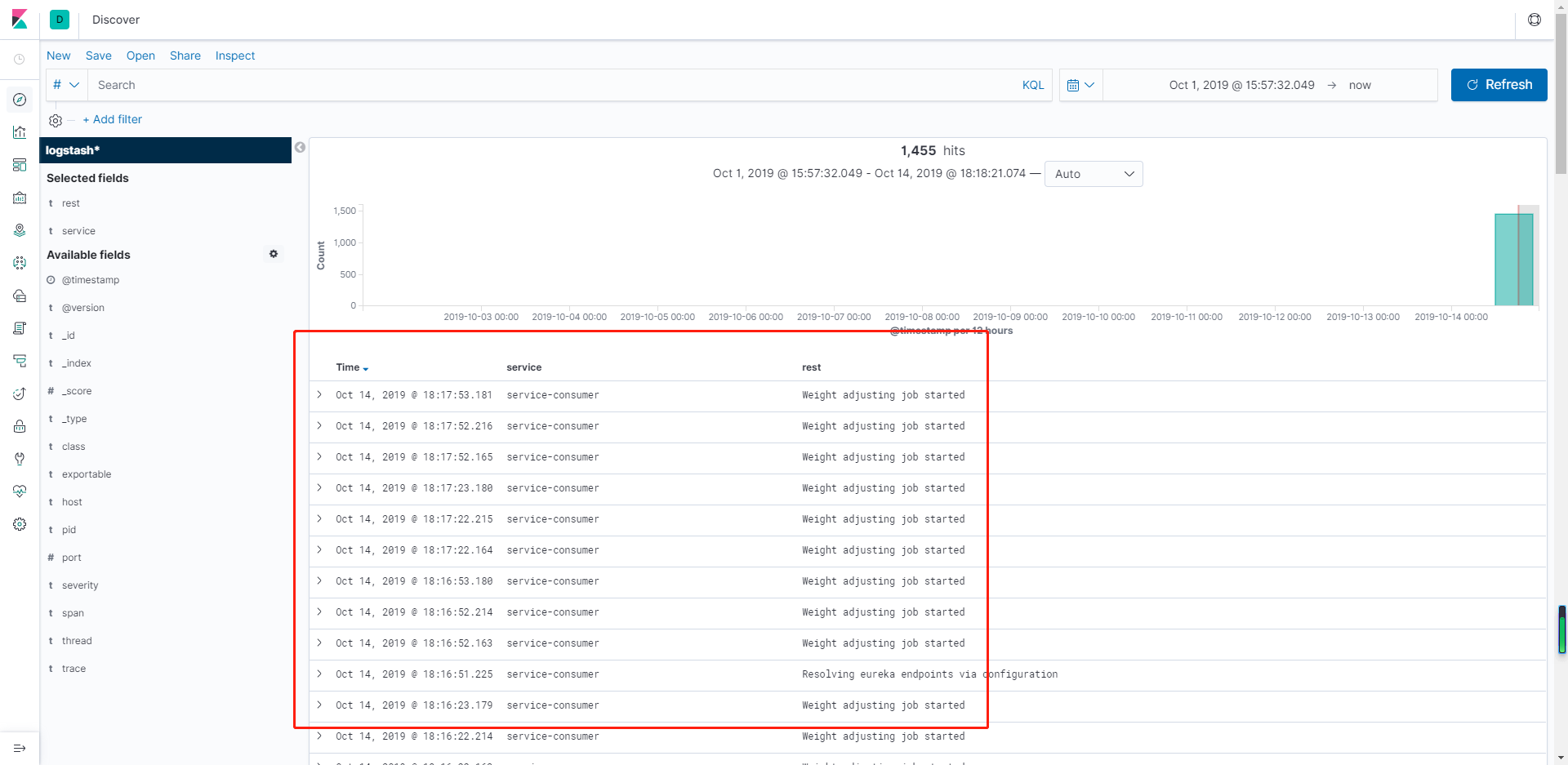Open recently viewed clock icon

[20, 59]
